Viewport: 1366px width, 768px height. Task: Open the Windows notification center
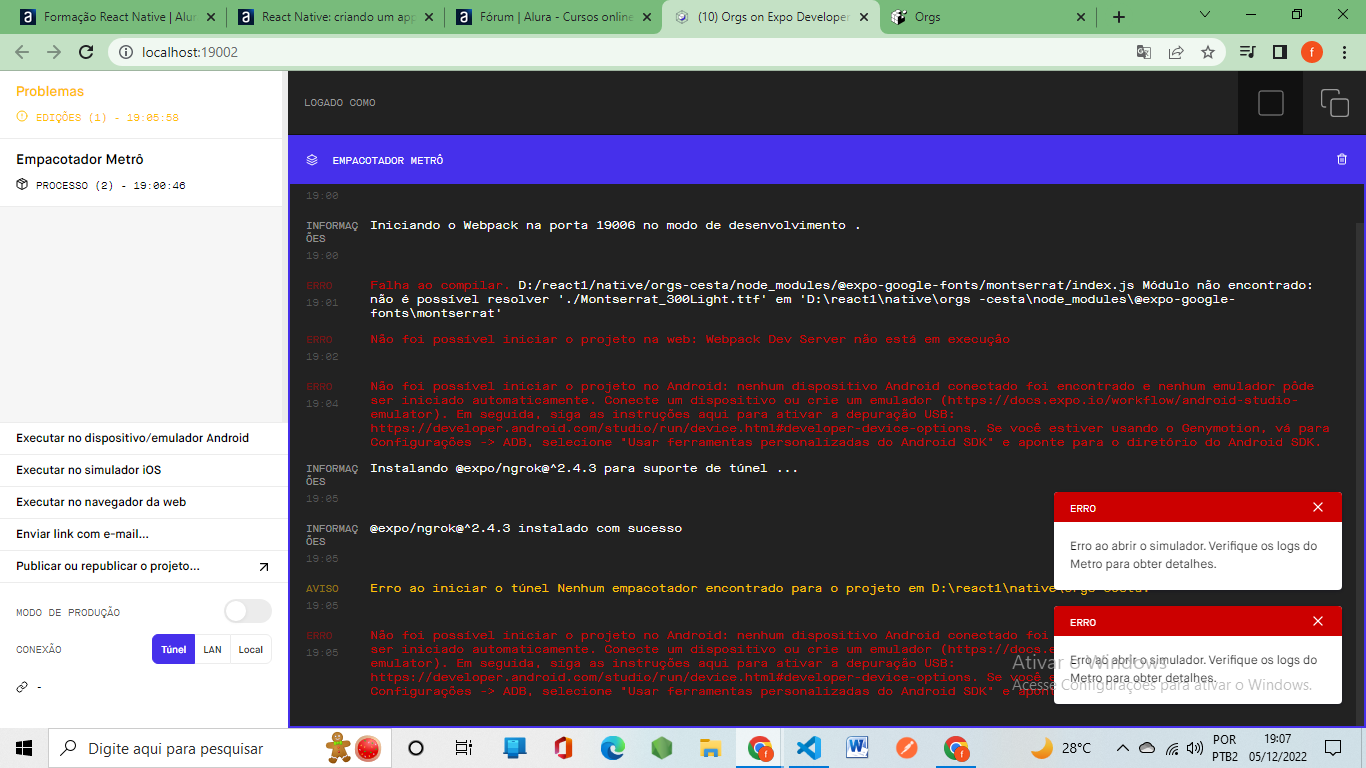[1333, 748]
